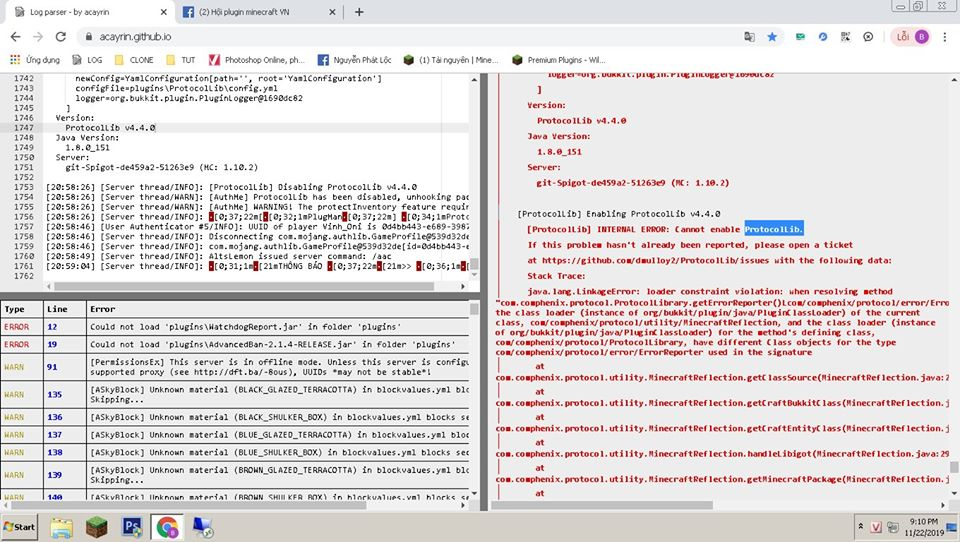Screen dimensions: 960x542
Task: Open the remote desktop taskbar icon
Action: click(202, 527)
